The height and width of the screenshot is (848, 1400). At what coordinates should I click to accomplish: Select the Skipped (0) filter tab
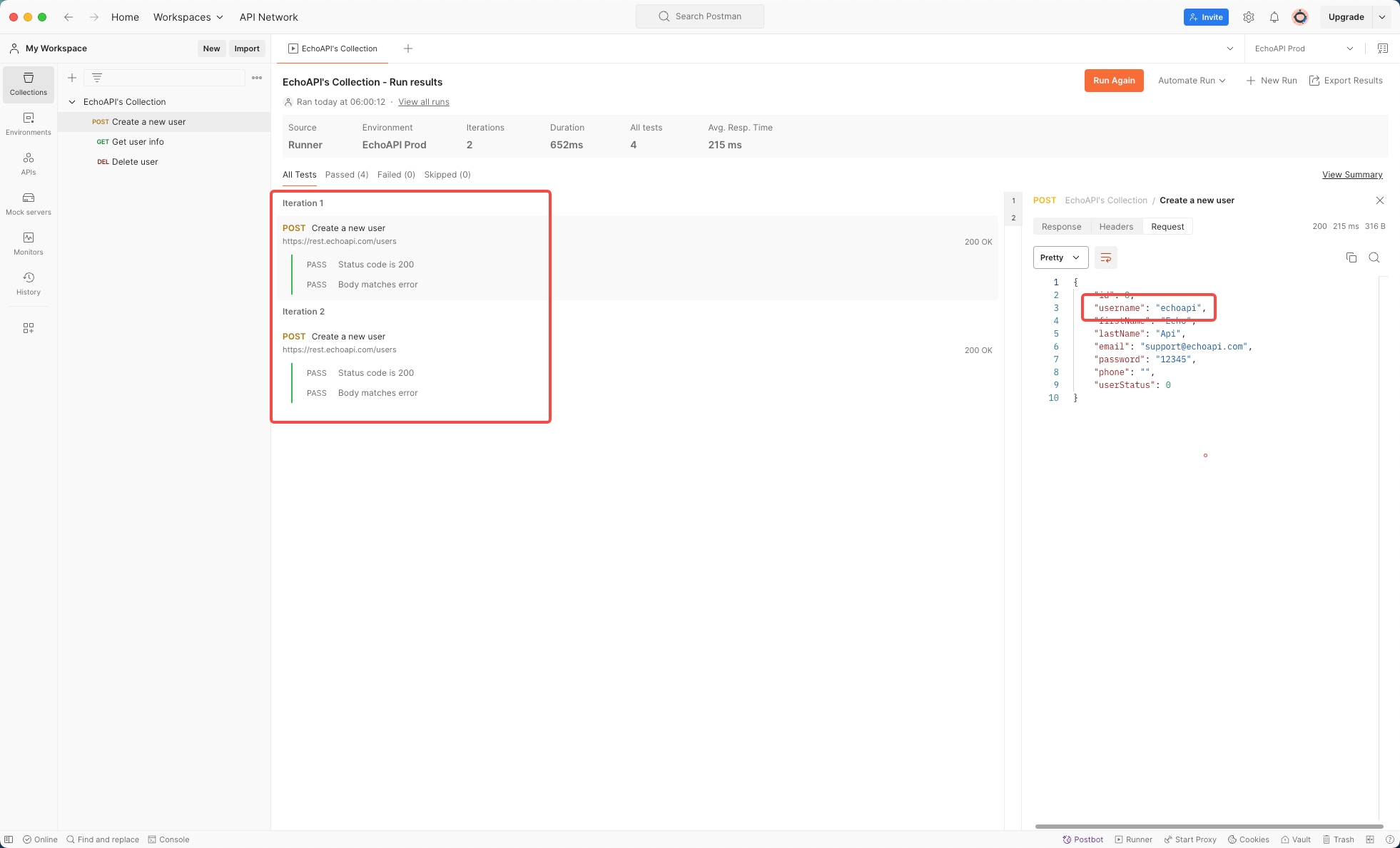tap(447, 175)
